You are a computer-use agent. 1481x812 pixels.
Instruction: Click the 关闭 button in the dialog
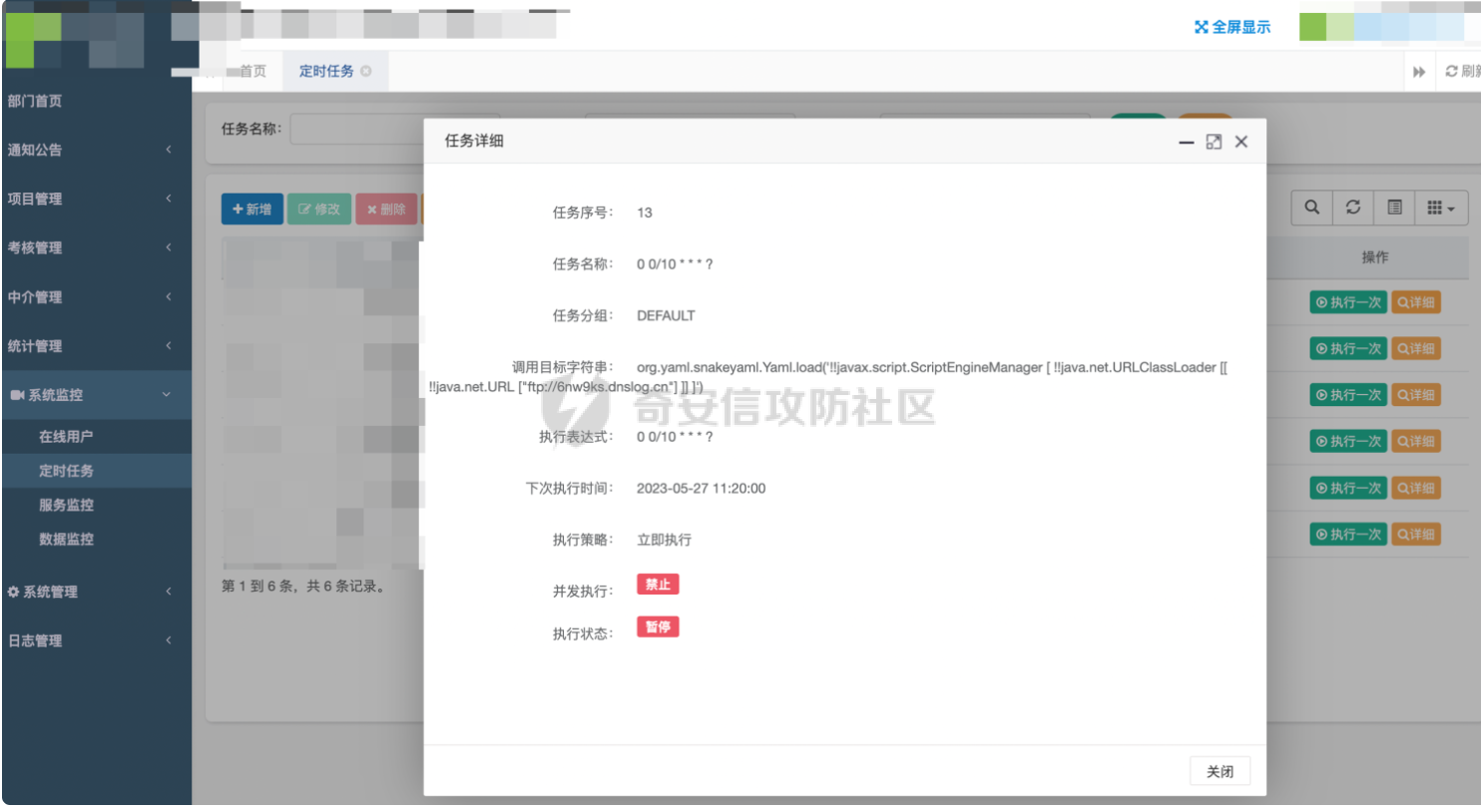click(x=1220, y=771)
